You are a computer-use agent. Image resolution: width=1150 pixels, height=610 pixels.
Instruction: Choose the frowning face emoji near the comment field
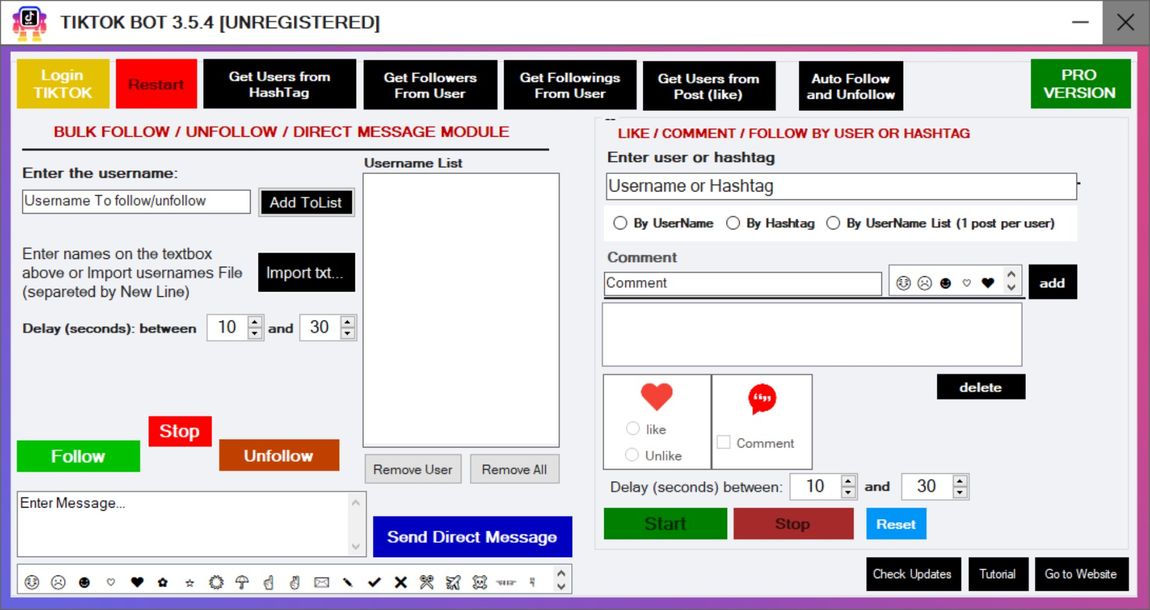924,284
